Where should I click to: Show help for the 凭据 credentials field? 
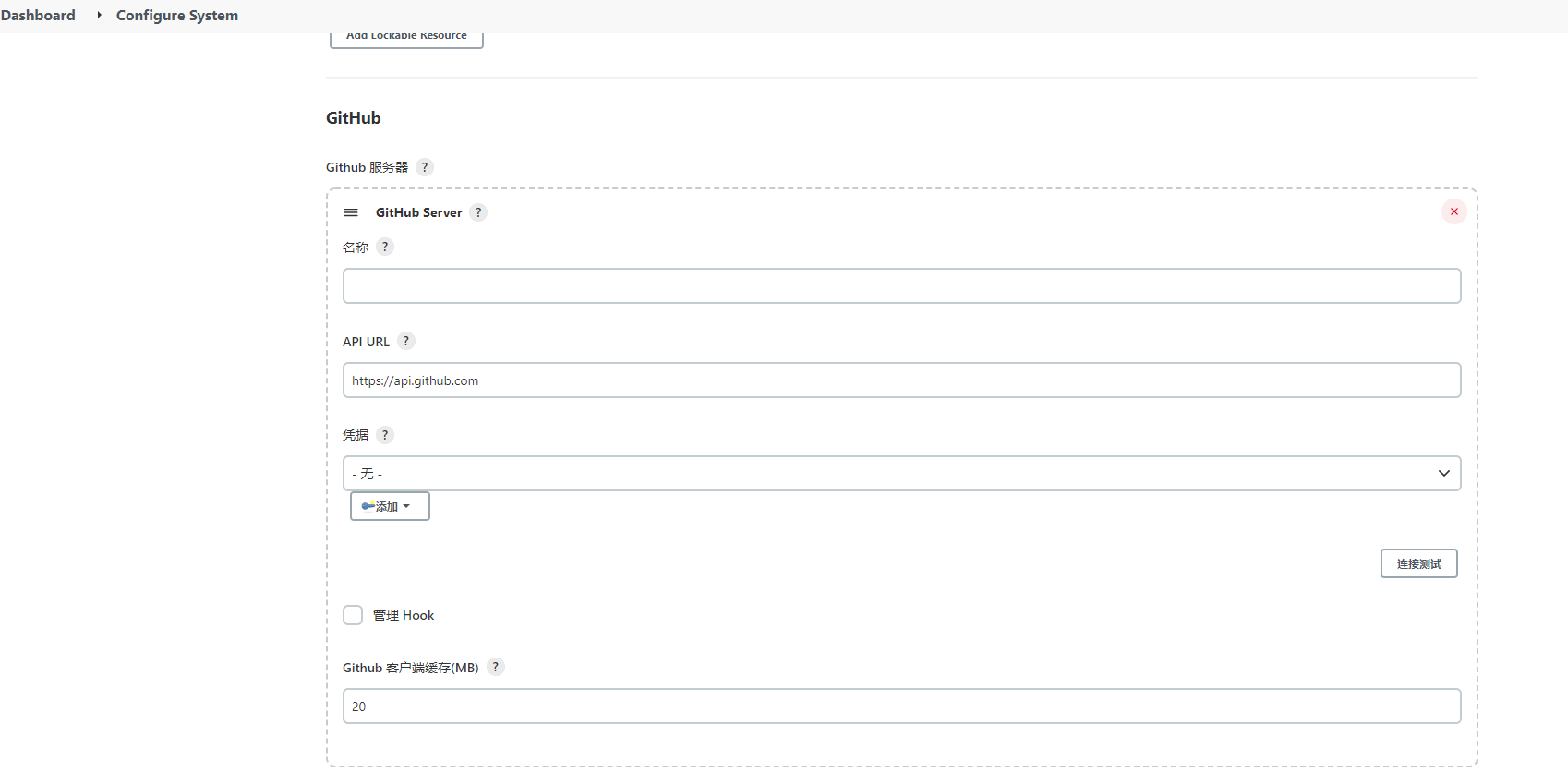coord(385,435)
